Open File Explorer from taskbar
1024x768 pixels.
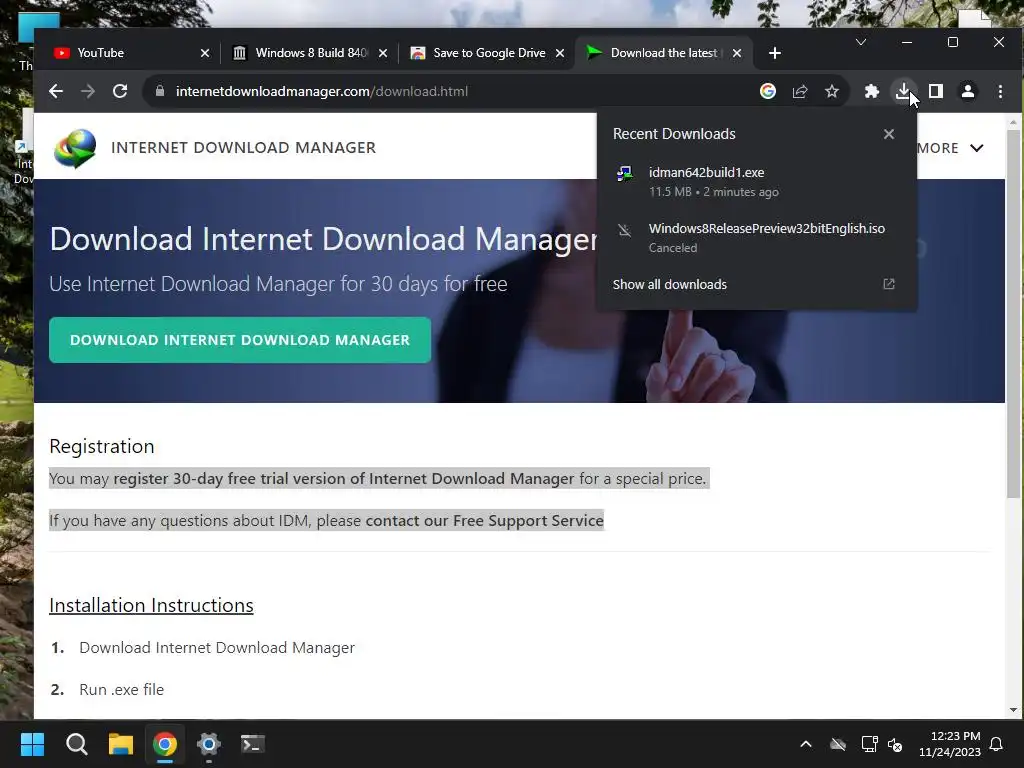click(121, 744)
